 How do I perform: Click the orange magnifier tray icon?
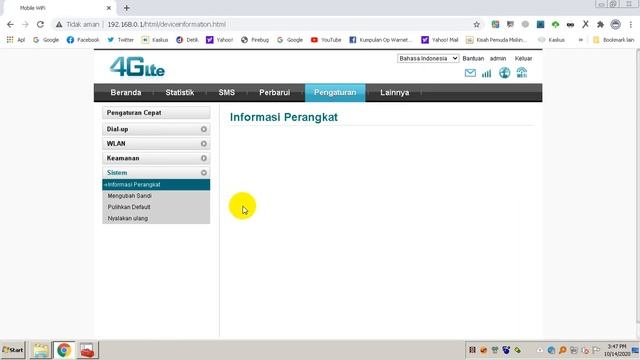(x=562, y=350)
